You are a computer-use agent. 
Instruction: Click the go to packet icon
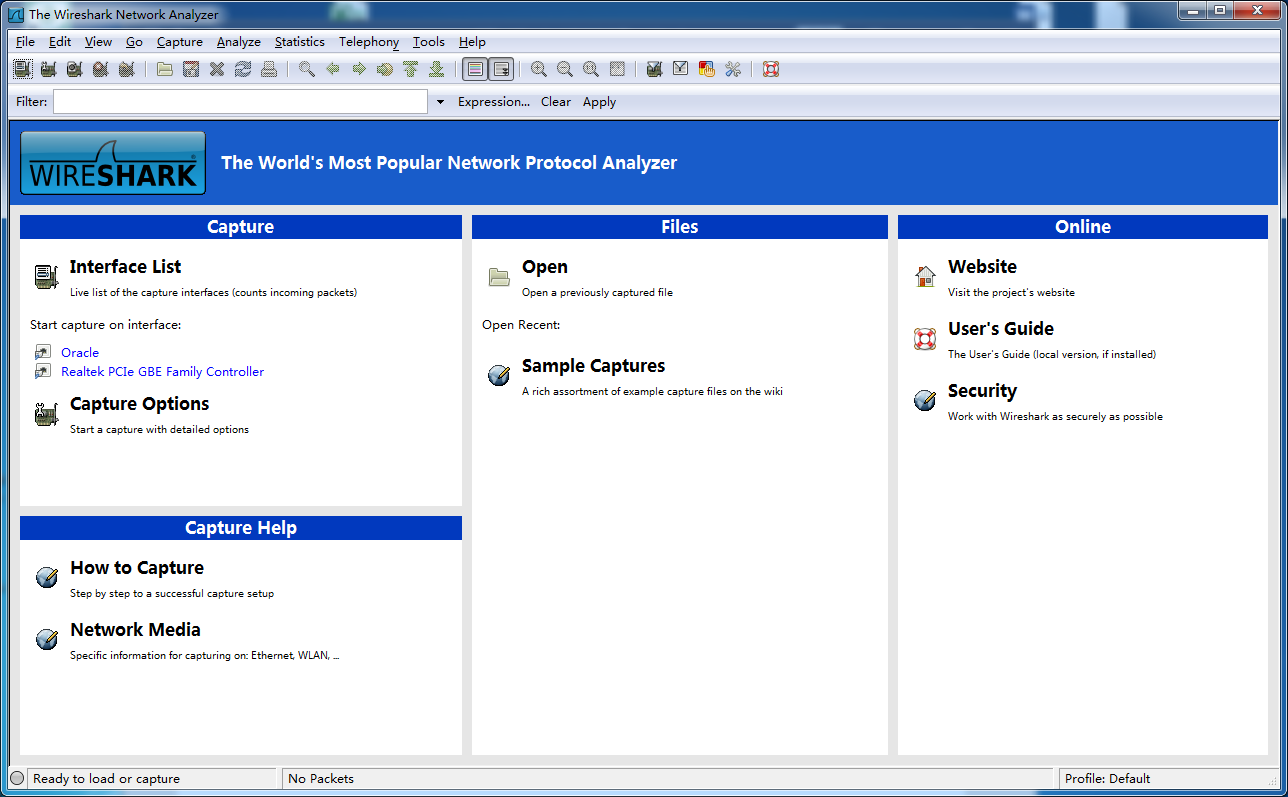point(385,69)
